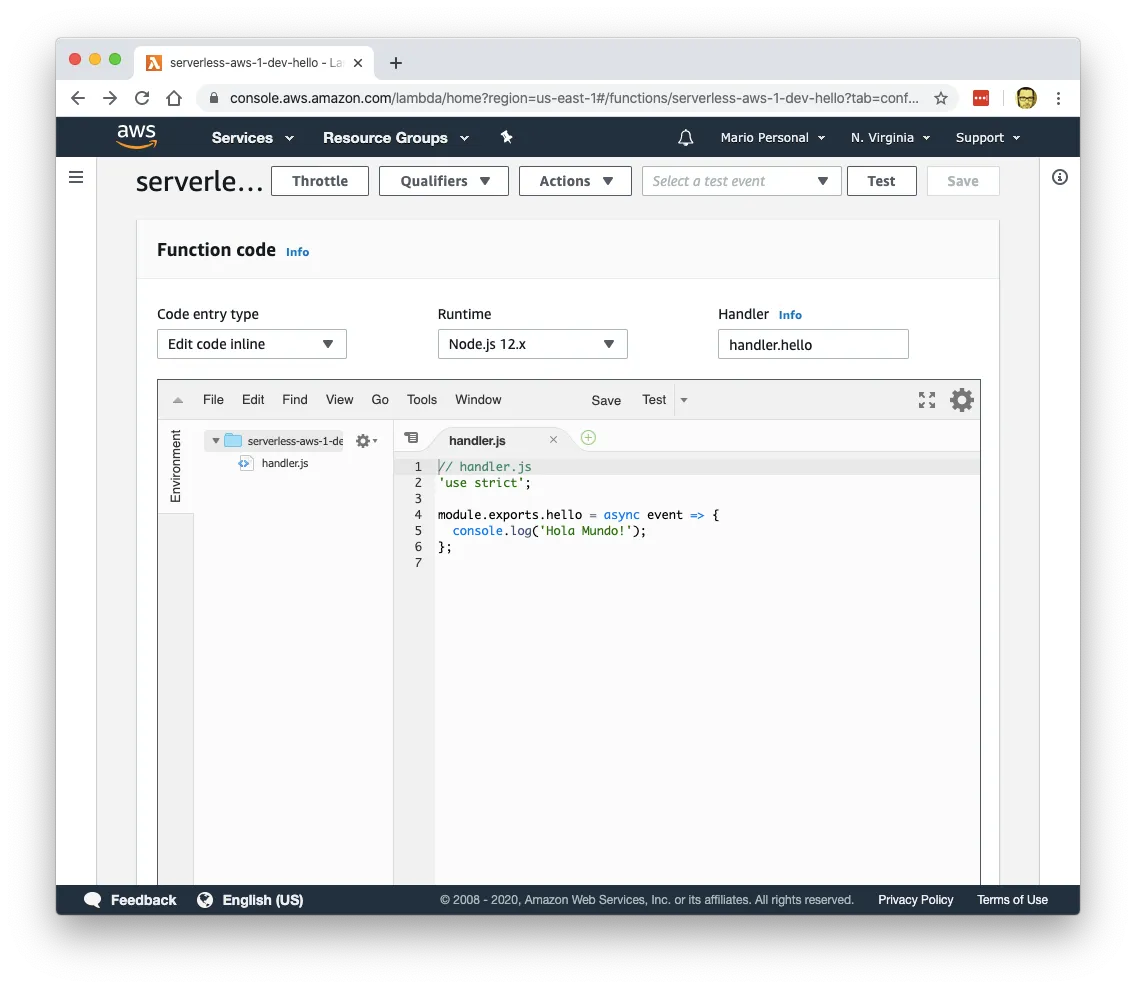
Task: Expand the Actions dropdown
Action: 575,181
